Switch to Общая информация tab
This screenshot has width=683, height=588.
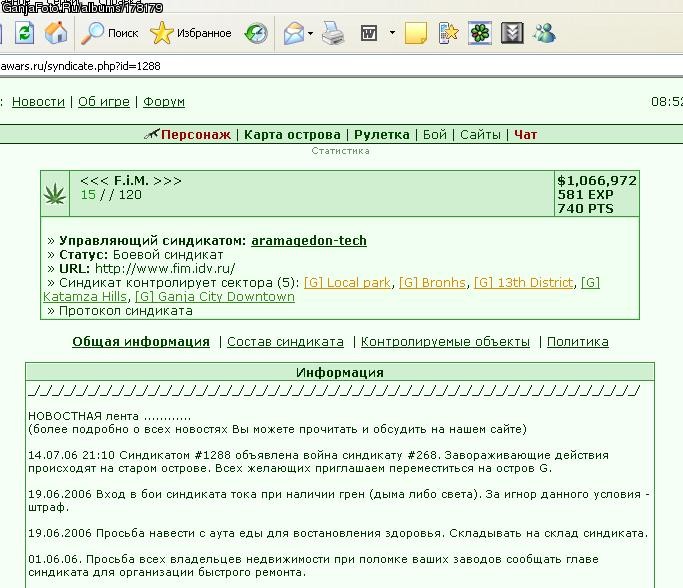click(x=141, y=342)
